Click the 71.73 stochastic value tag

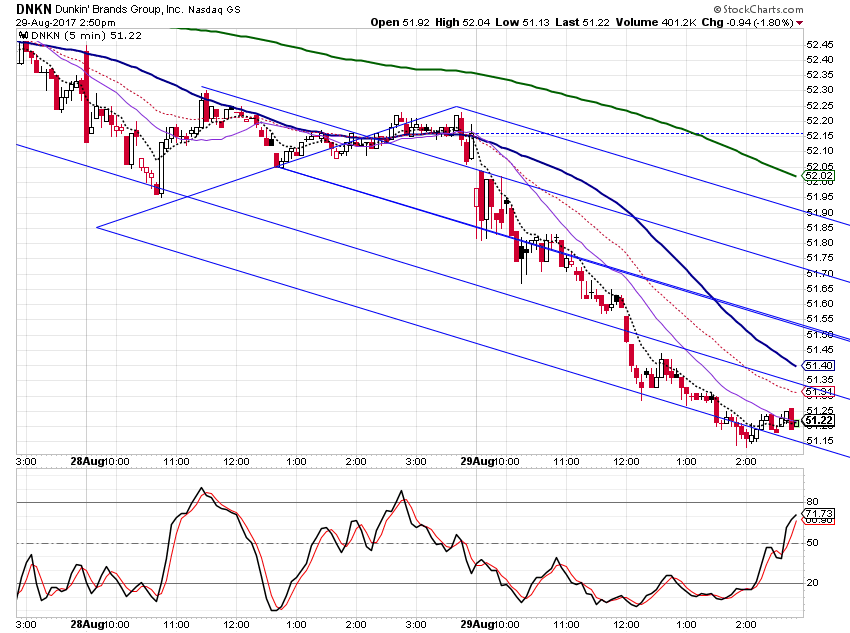click(x=819, y=513)
